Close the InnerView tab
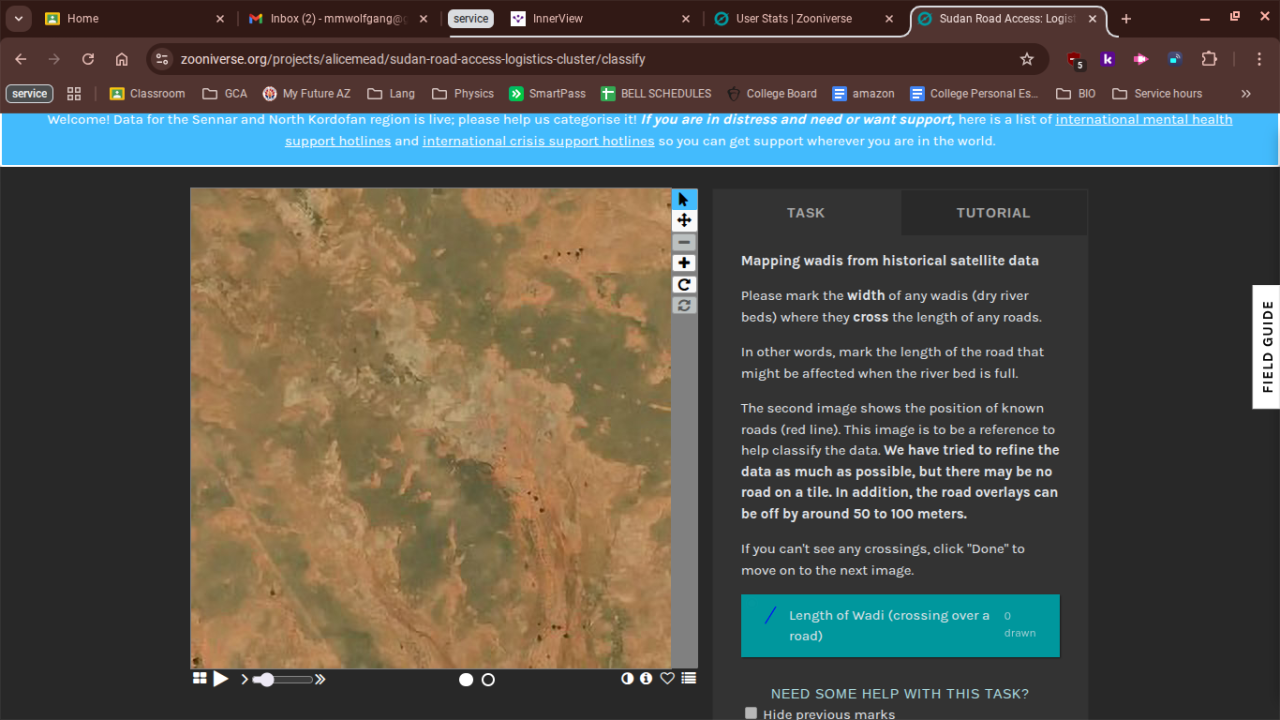This screenshot has height=720, width=1280. [685, 18]
